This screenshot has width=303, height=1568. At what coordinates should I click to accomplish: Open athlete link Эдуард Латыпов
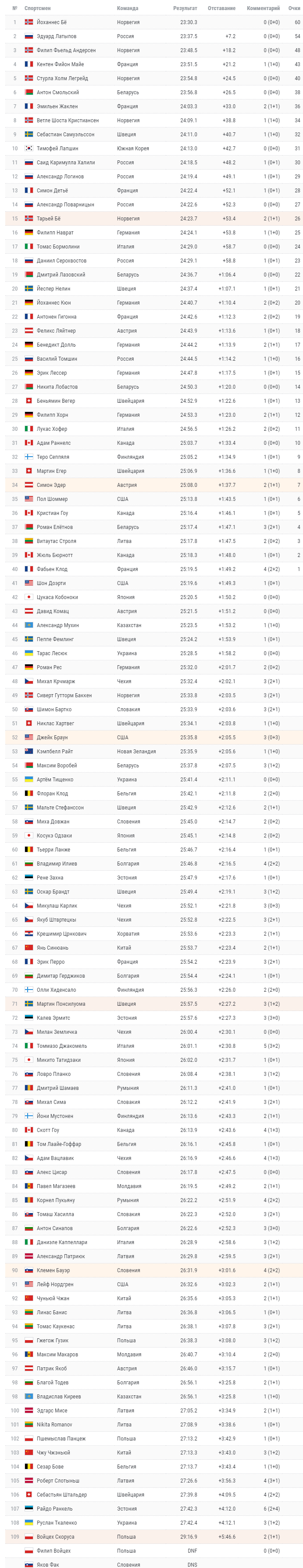(56, 36)
